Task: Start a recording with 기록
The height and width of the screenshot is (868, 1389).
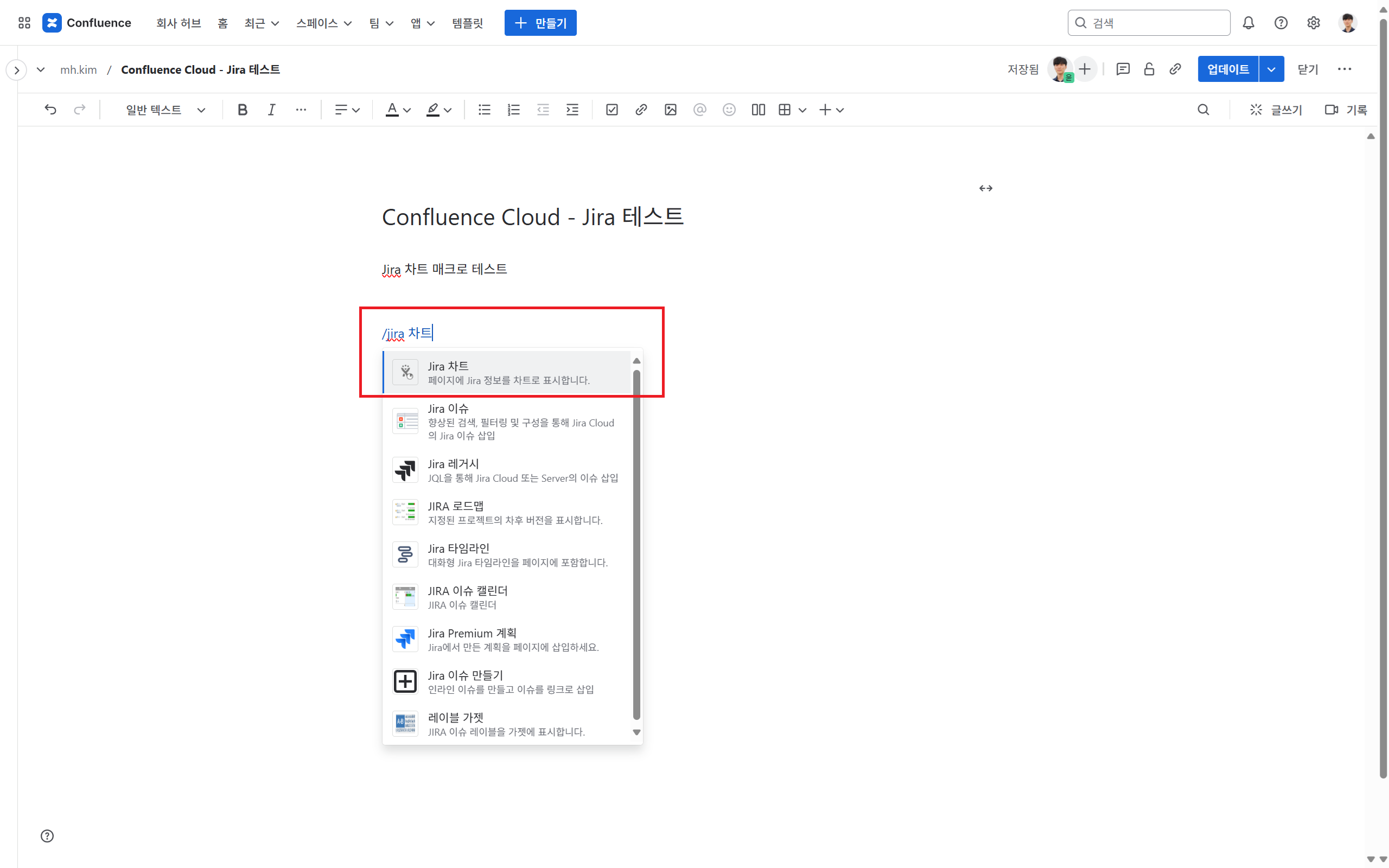Action: 1346,110
